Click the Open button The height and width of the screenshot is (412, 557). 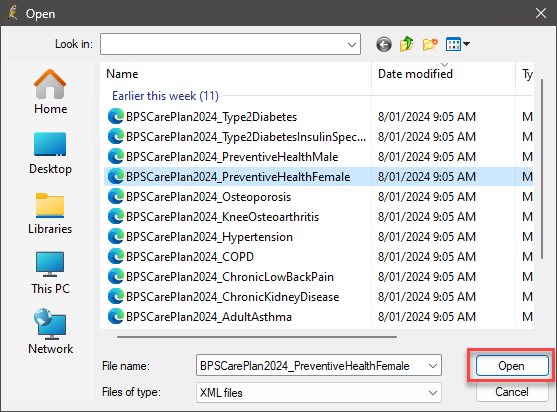[512, 365]
